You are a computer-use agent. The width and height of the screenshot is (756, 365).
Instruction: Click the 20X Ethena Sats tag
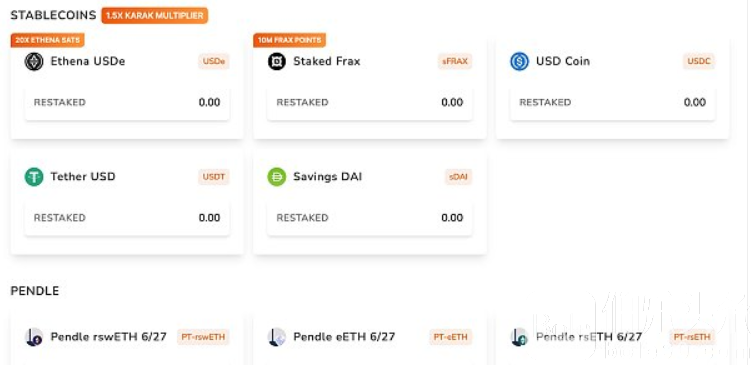[48, 40]
